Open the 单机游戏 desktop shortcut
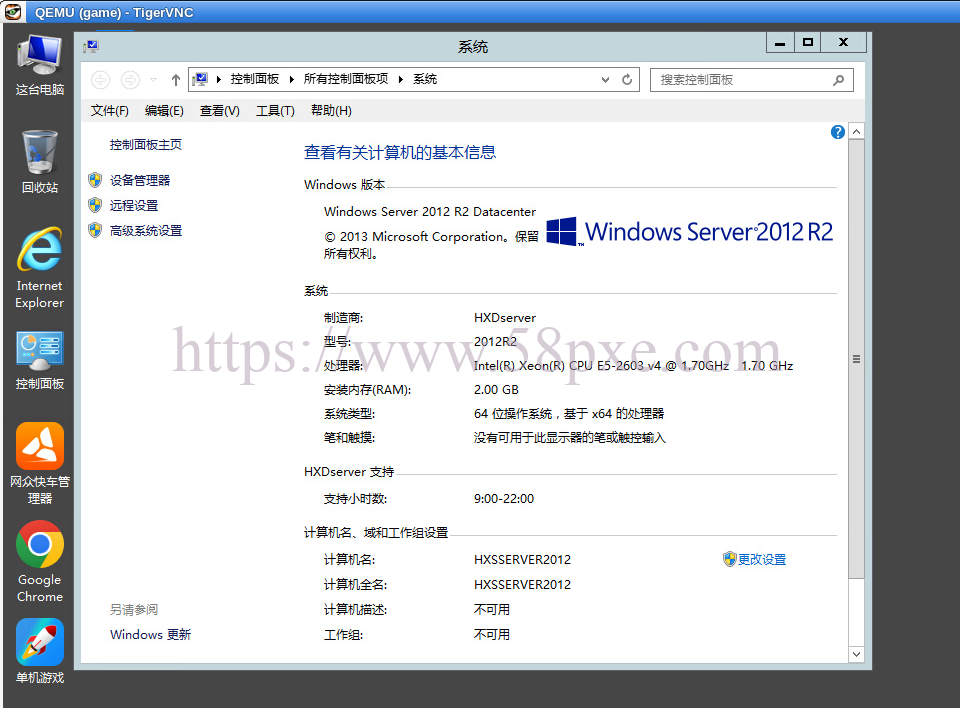This screenshot has width=960, height=708. pyautogui.click(x=40, y=651)
